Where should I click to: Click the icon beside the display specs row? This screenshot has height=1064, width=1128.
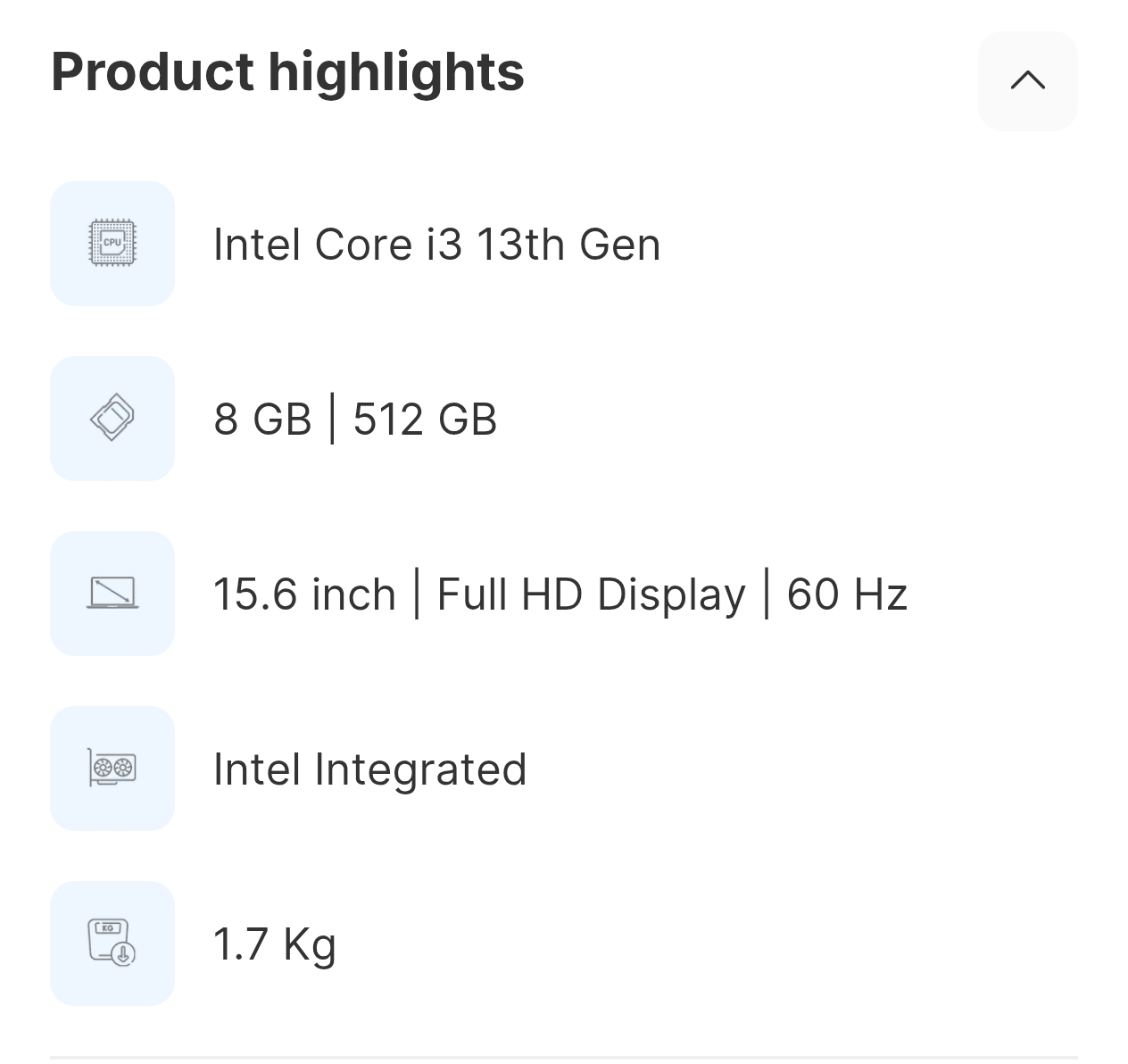pyautogui.click(x=112, y=593)
